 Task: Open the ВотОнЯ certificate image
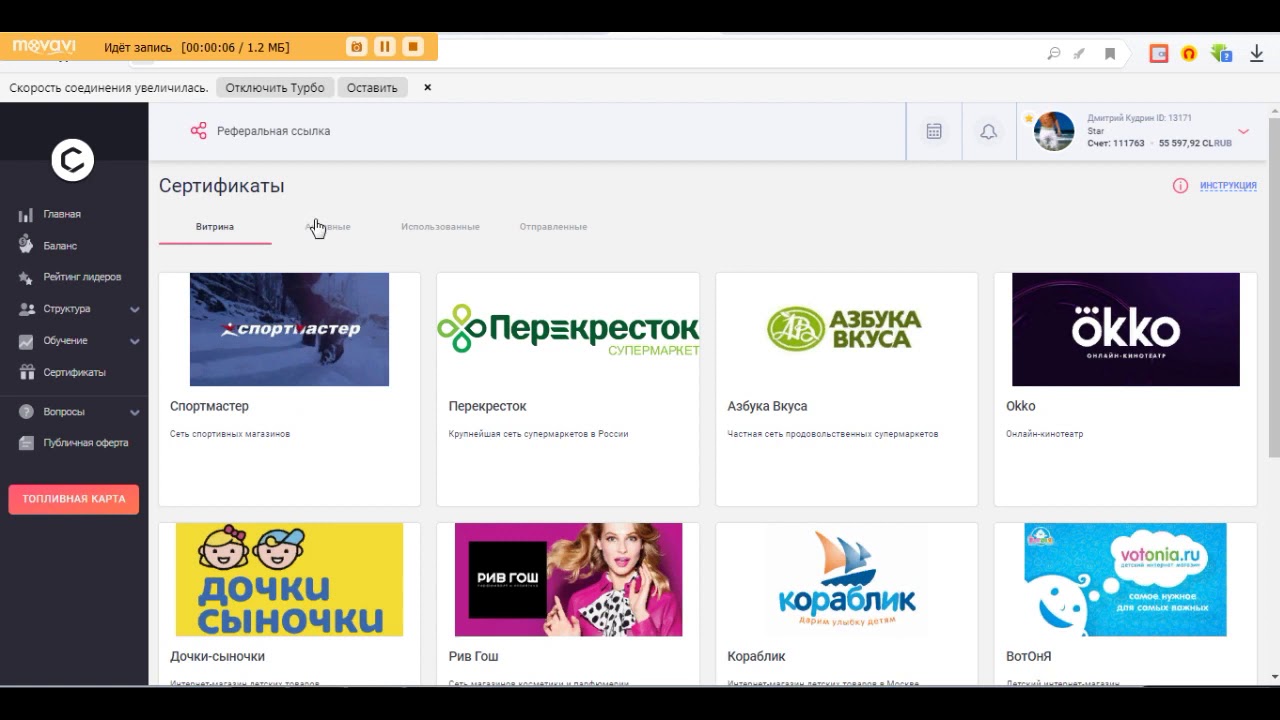coord(1126,579)
